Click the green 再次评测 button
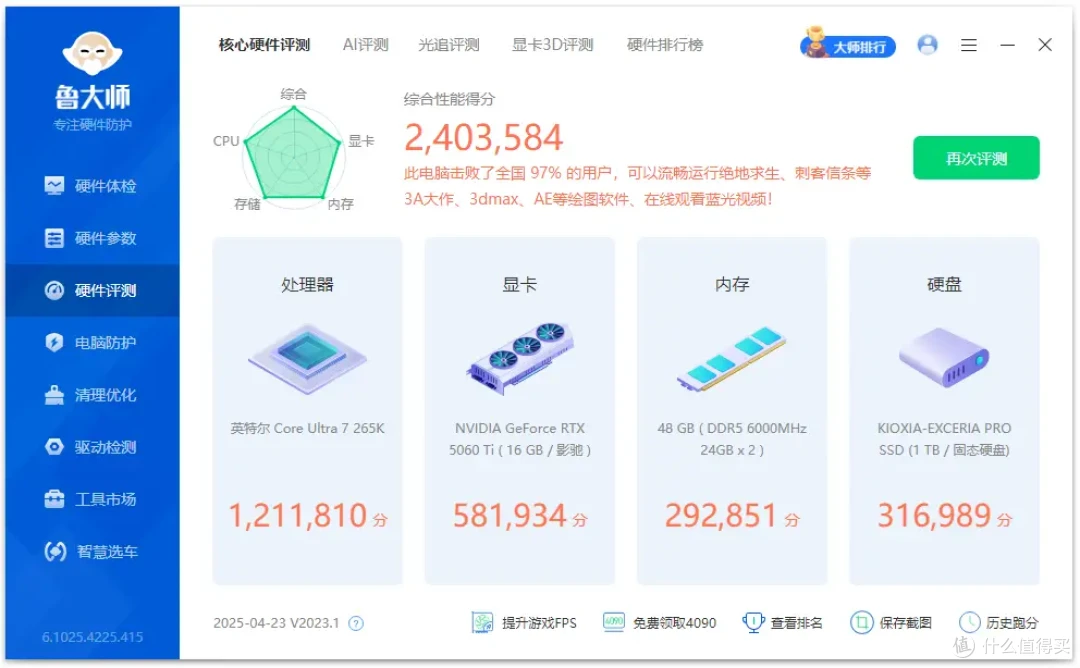Image resolution: width=1080 pixels, height=668 pixels. pos(977,158)
